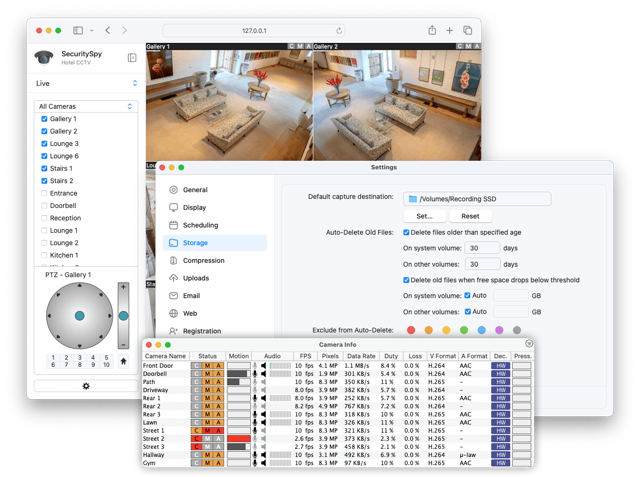Open the gear settings button under PTZ

(x=86, y=386)
